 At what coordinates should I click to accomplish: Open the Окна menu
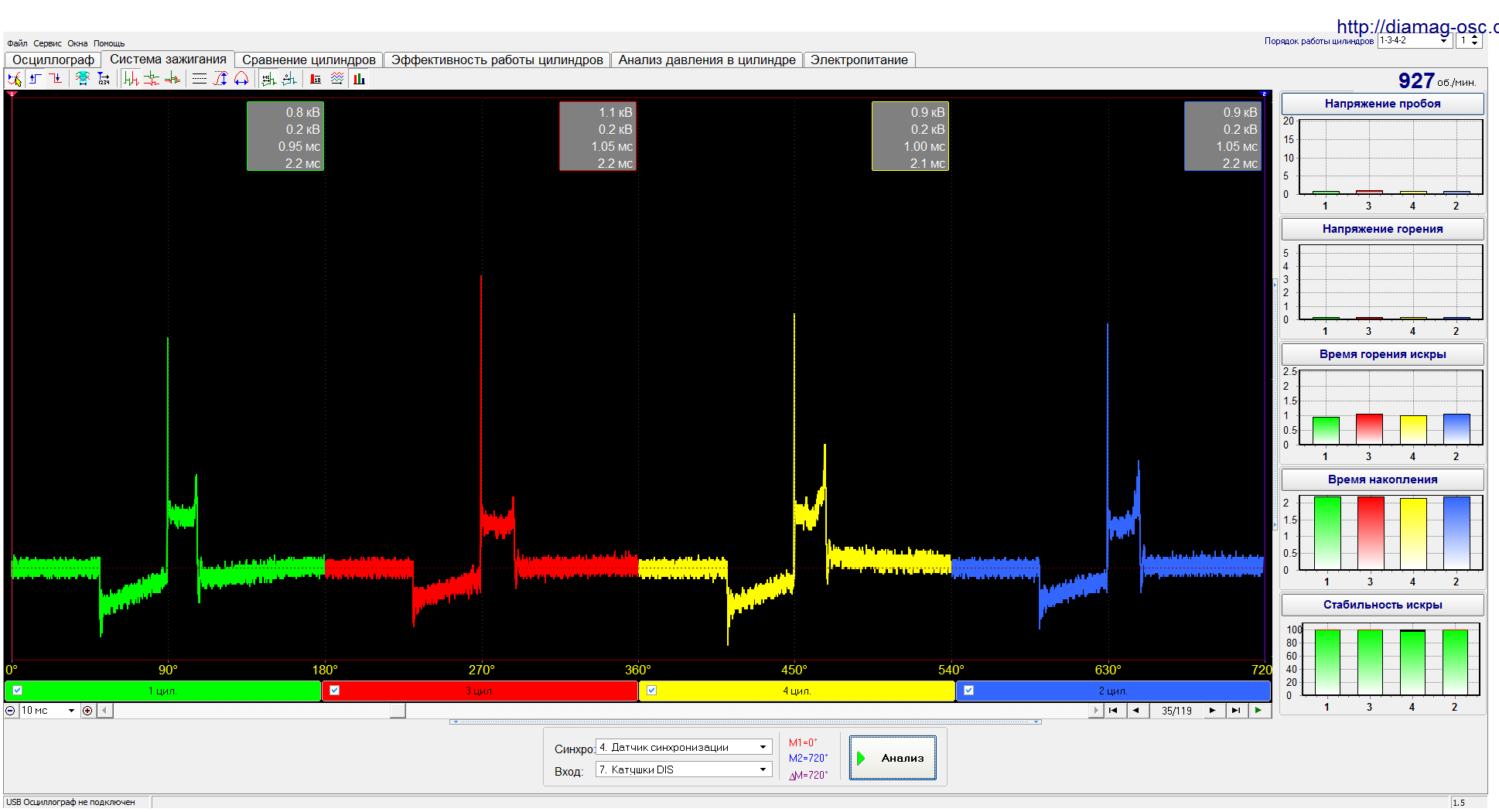pos(77,44)
